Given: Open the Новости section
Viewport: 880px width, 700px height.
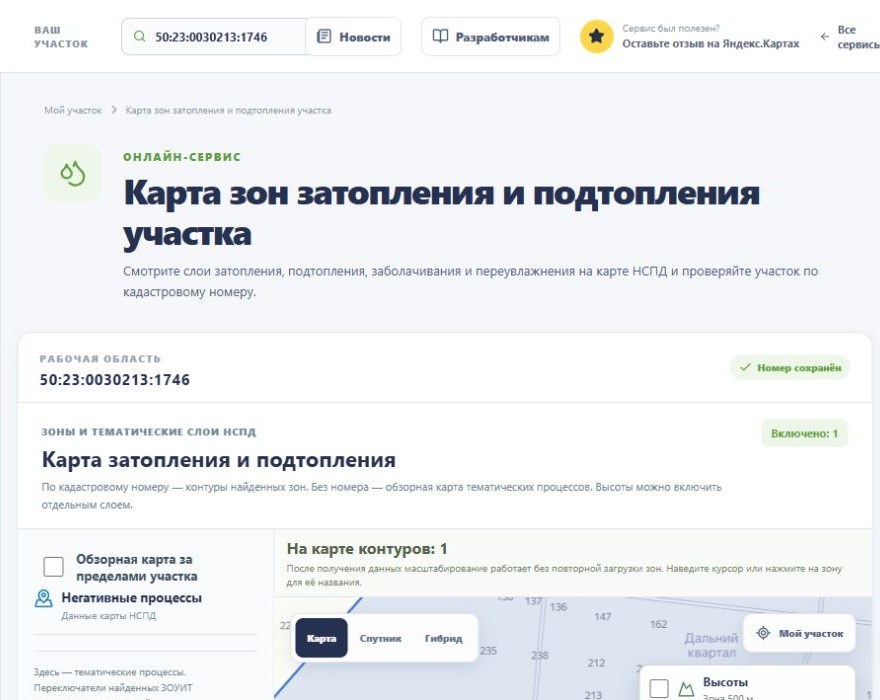Looking at the screenshot, I should coord(353,36).
